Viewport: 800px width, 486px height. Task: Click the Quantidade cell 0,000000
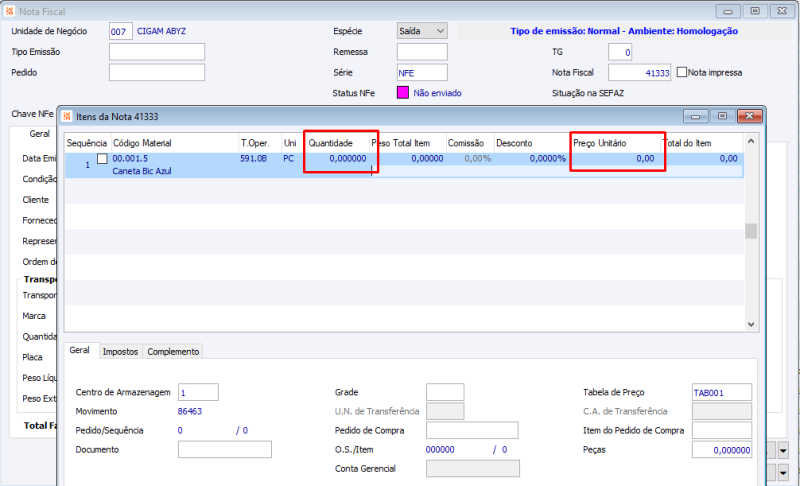click(347, 159)
